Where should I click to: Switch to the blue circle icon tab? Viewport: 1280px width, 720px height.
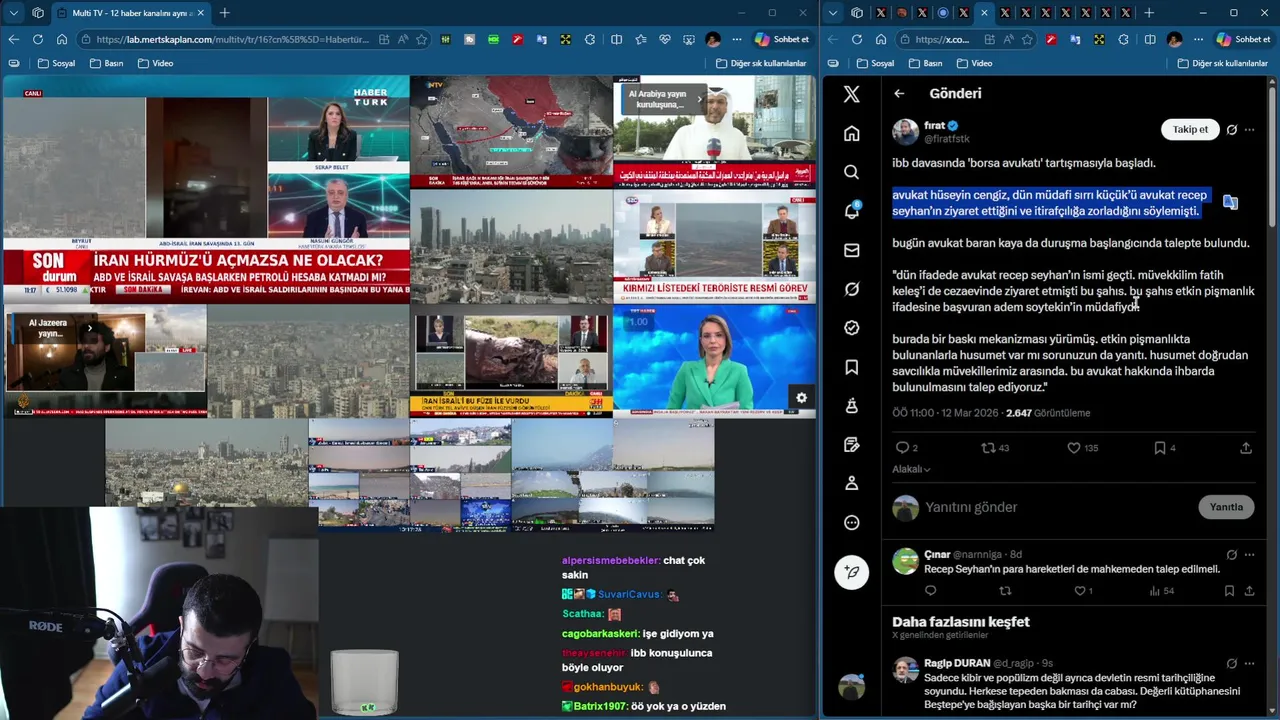[943, 13]
